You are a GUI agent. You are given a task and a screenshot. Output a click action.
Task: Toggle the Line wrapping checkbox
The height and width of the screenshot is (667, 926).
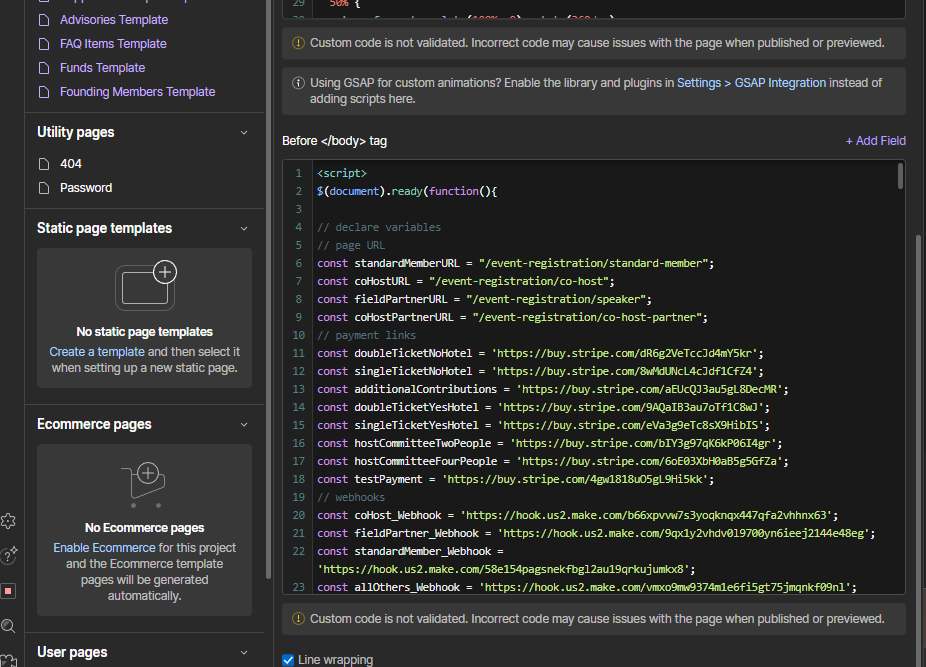coord(288,660)
